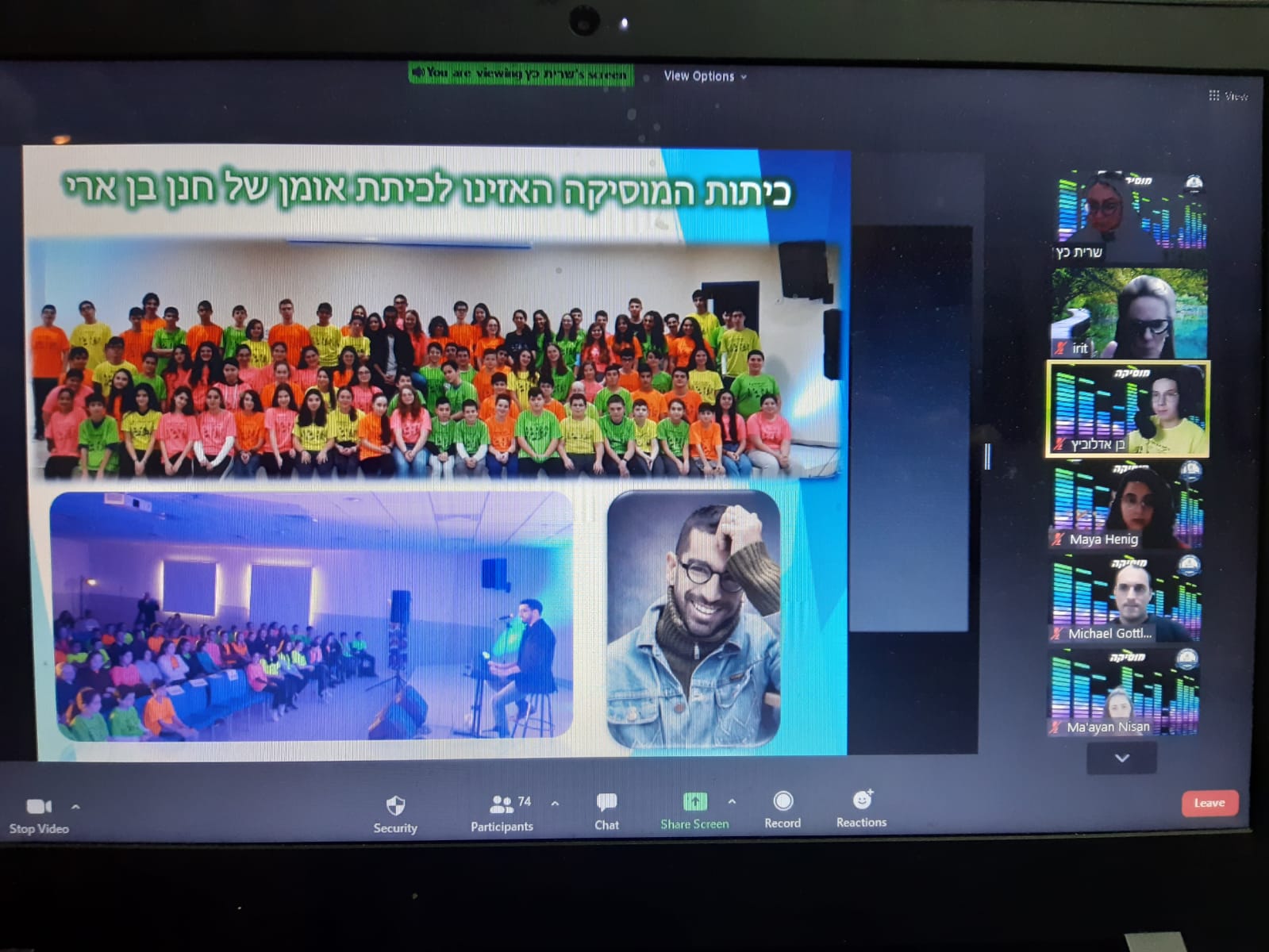Open the Participants panel showing 74
The height and width of the screenshot is (952, 1269).
[x=502, y=813]
